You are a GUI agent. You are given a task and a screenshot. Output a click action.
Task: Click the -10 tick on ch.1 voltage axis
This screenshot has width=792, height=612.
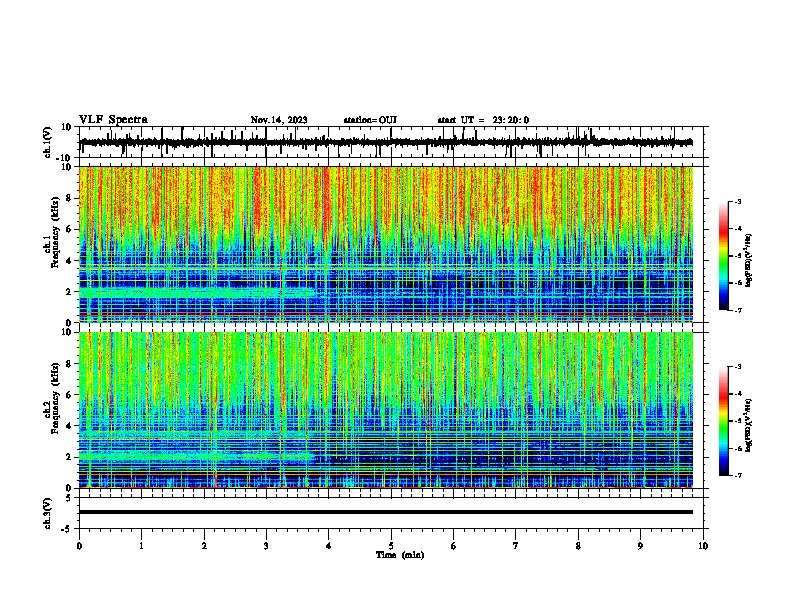[x=64, y=158]
